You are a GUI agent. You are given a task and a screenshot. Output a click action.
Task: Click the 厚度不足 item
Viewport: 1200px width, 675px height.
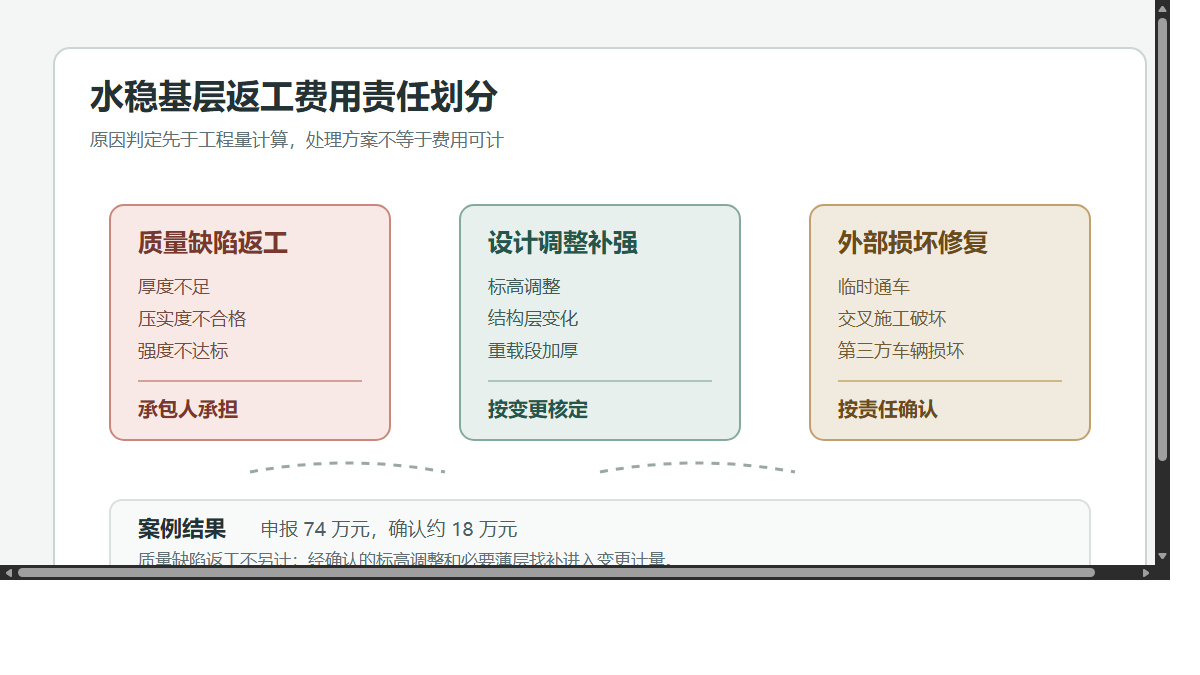click(x=174, y=287)
